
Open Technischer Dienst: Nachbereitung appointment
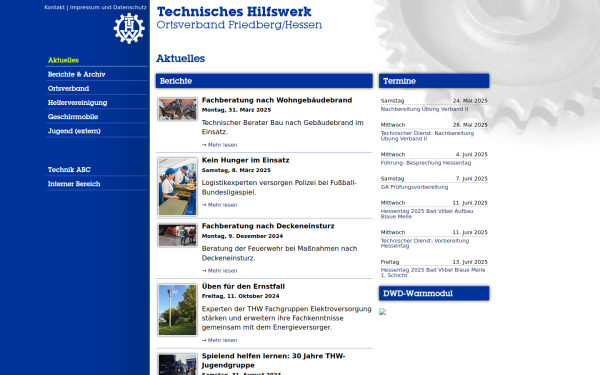(427, 136)
